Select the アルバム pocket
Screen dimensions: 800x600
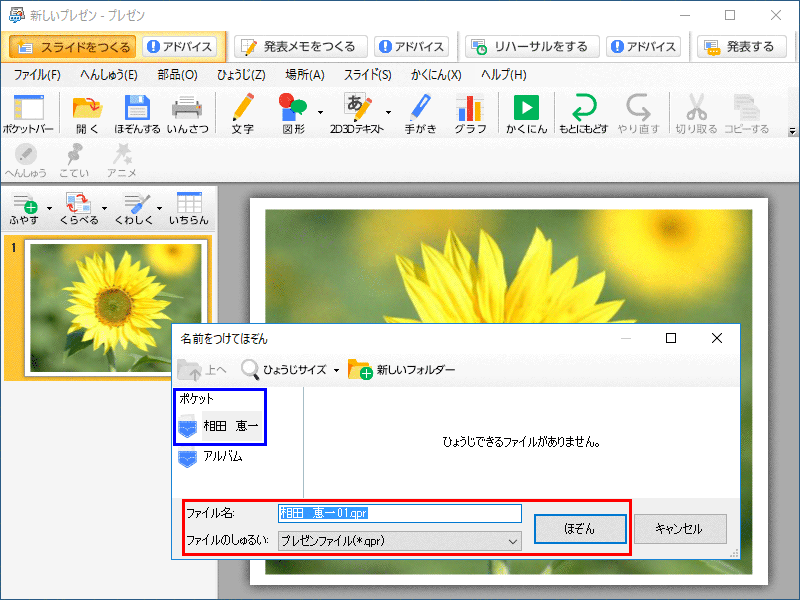pos(210,457)
